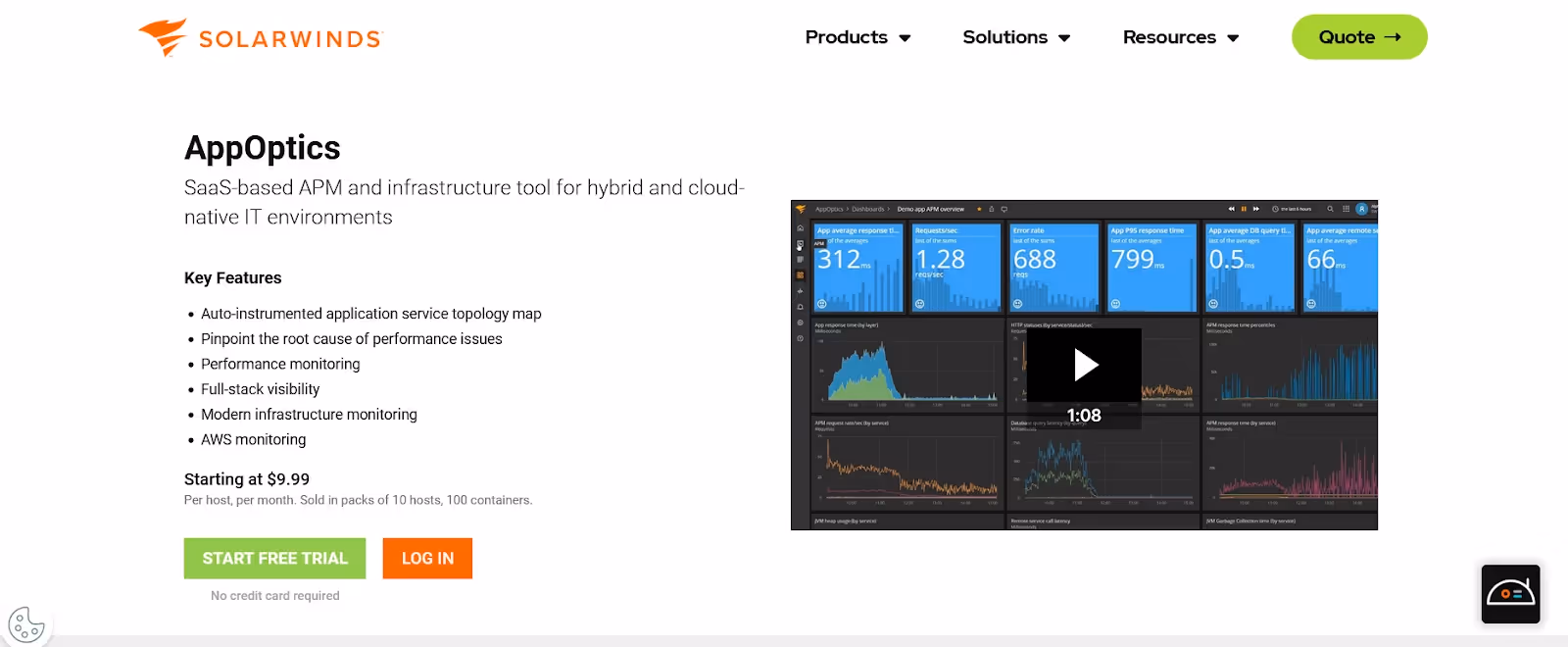The height and width of the screenshot is (647, 1568).
Task: Expand the Resources menu
Action: pos(1181,37)
